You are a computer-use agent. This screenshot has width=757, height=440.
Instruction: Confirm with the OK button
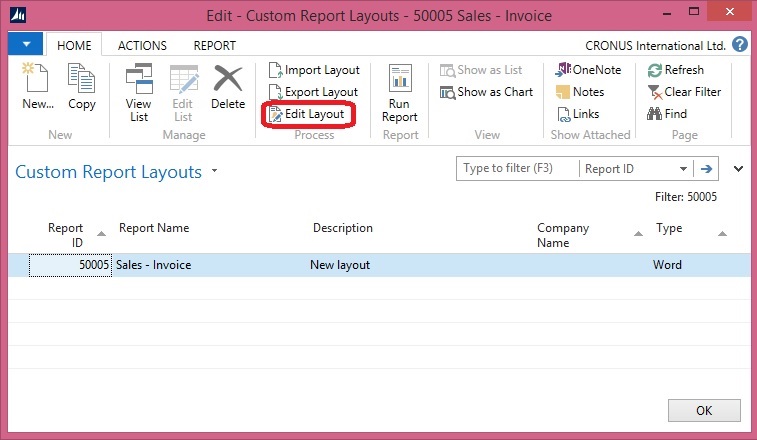pyautogui.click(x=704, y=411)
